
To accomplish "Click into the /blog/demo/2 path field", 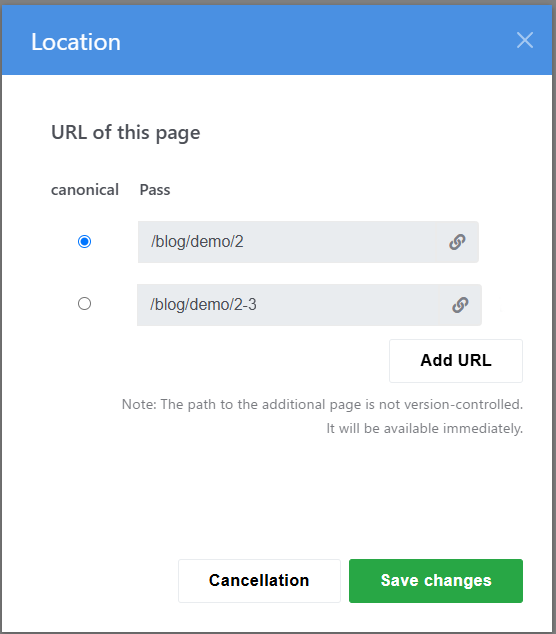I will point(287,242).
